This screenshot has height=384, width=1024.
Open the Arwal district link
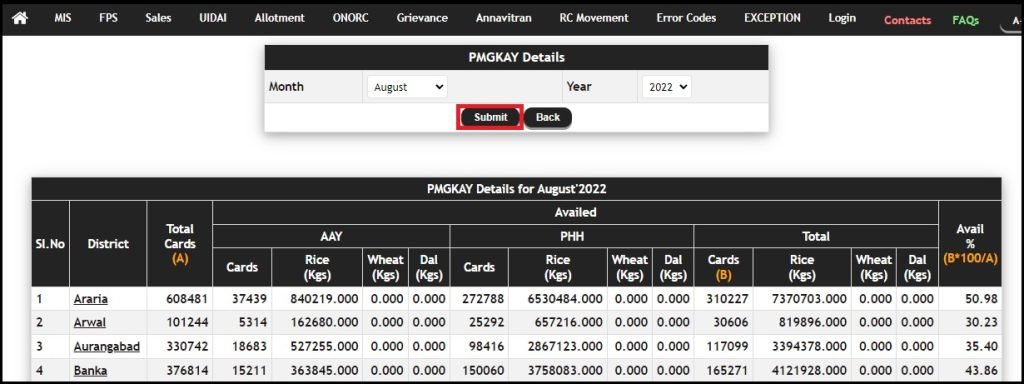click(x=89, y=323)
